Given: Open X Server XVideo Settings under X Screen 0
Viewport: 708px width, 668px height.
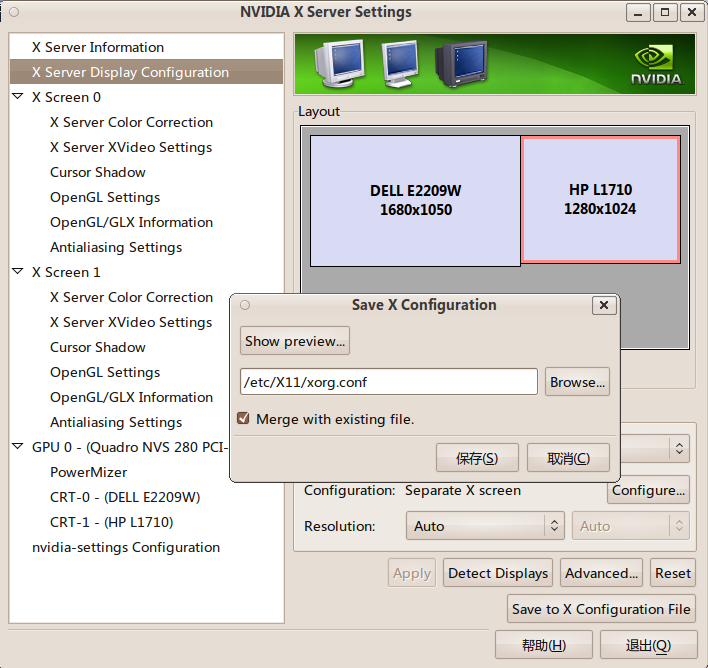Looking at the screenshot, I should click(131, 147).
